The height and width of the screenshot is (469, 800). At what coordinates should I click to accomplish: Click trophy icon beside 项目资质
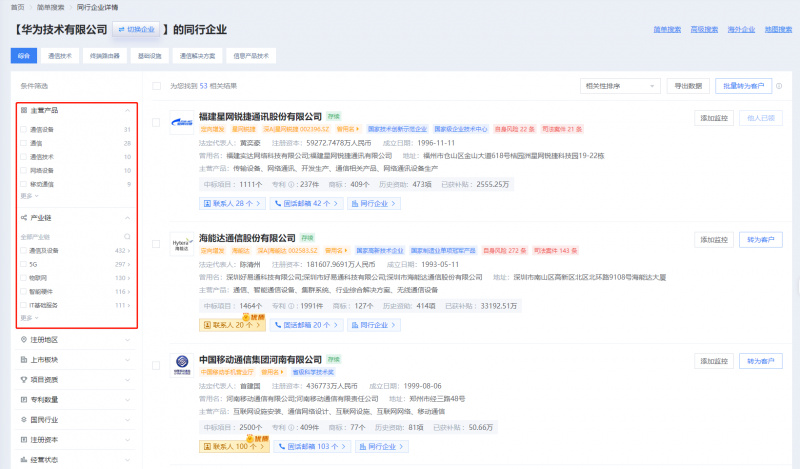tap(24, 380)
